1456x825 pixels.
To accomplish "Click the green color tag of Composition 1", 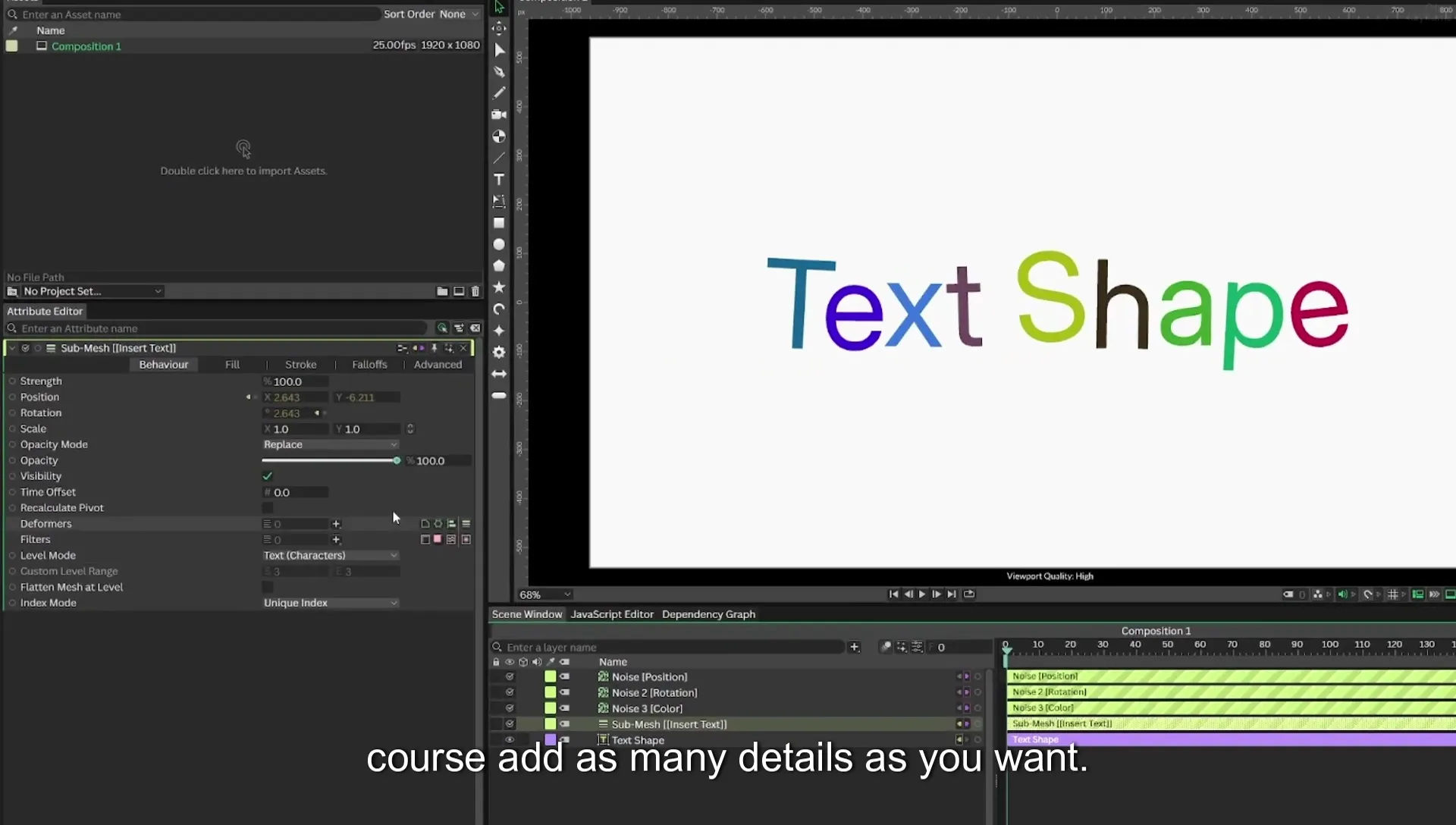I will 12,46.
